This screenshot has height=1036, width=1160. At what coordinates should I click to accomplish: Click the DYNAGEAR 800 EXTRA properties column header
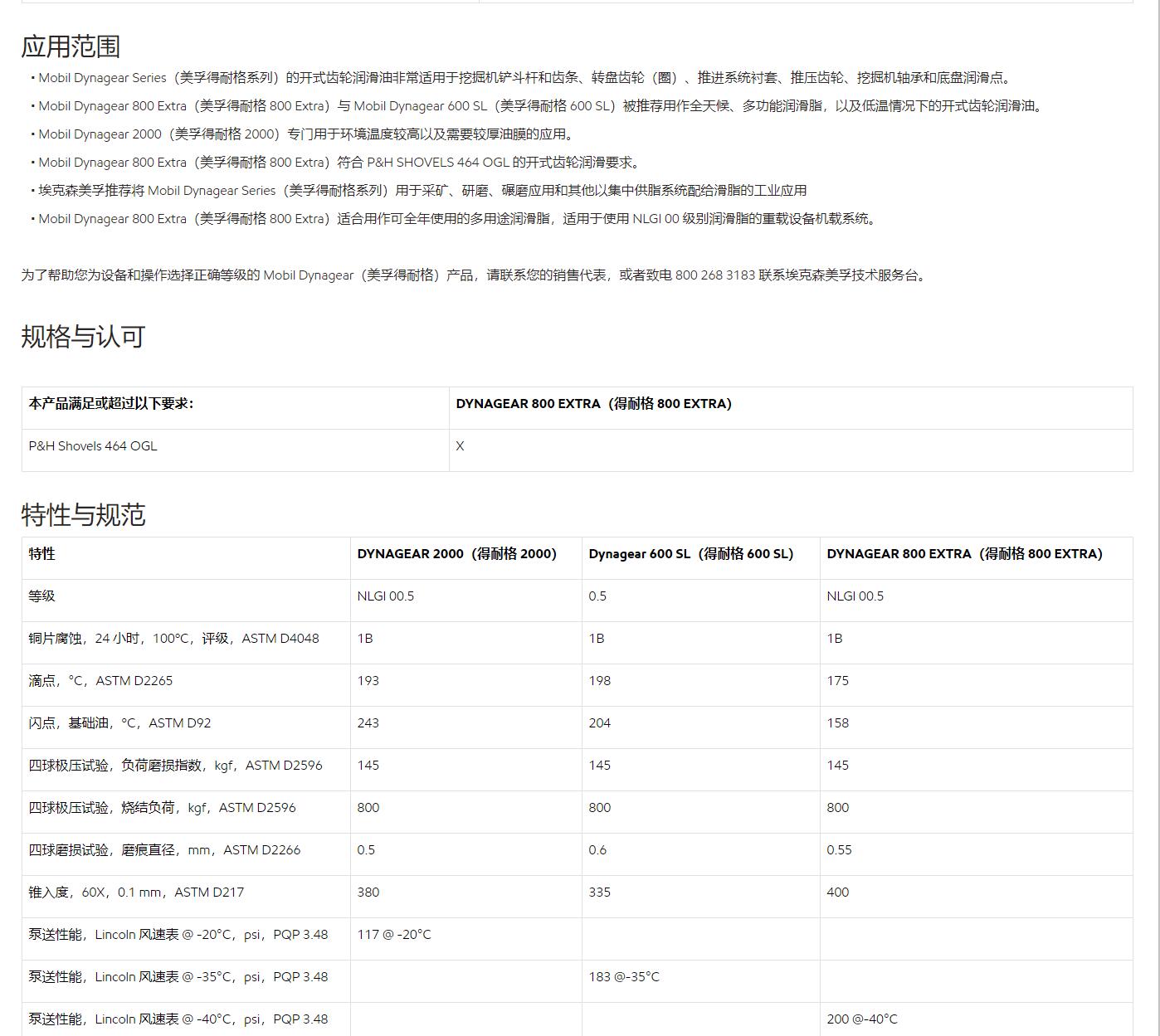point(976,558)
